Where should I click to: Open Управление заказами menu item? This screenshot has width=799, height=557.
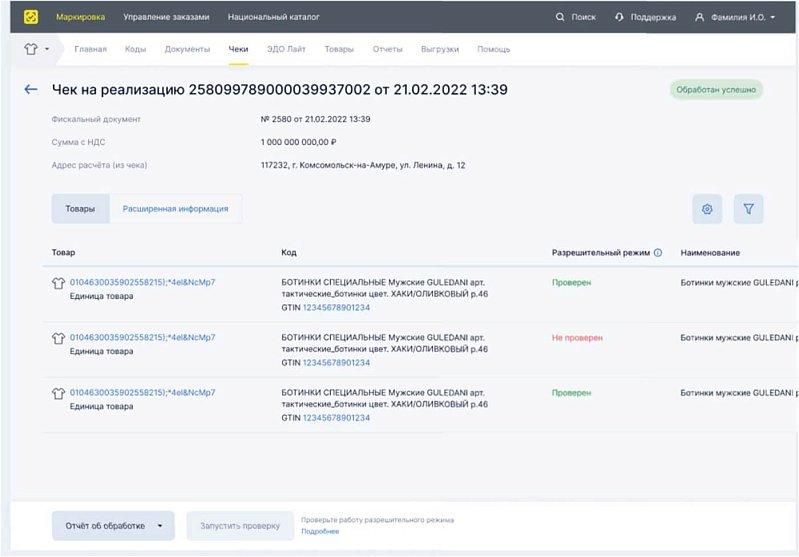166,17
